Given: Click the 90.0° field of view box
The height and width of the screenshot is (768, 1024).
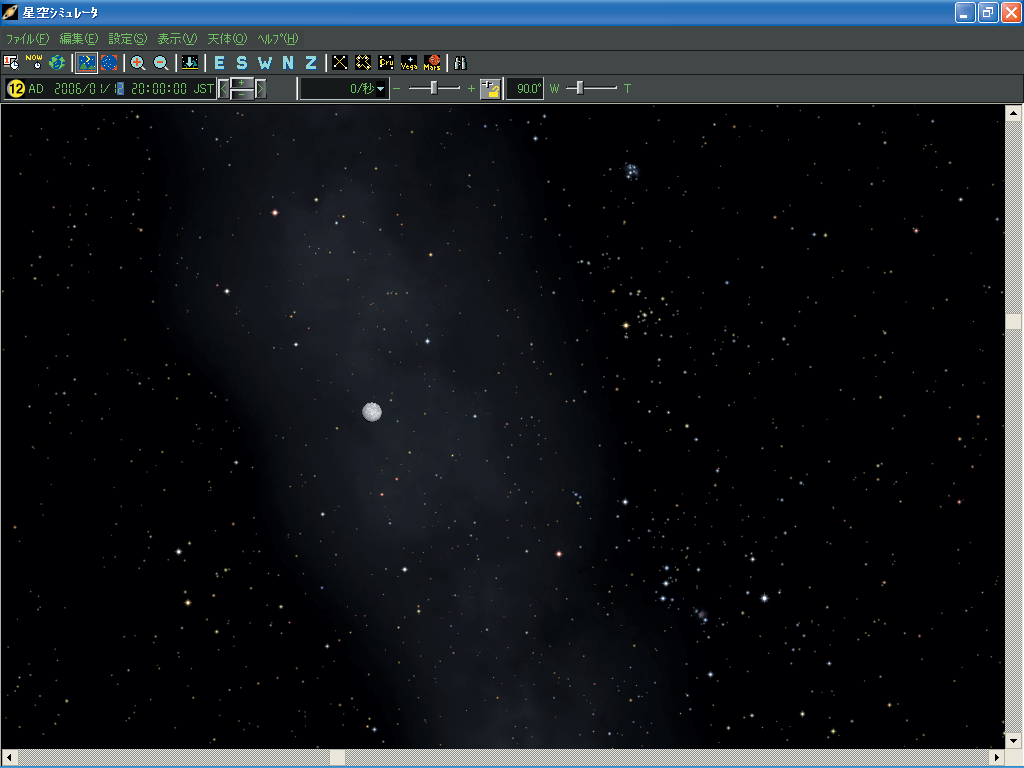Looking at the screenshot, I should click(524, 89).
